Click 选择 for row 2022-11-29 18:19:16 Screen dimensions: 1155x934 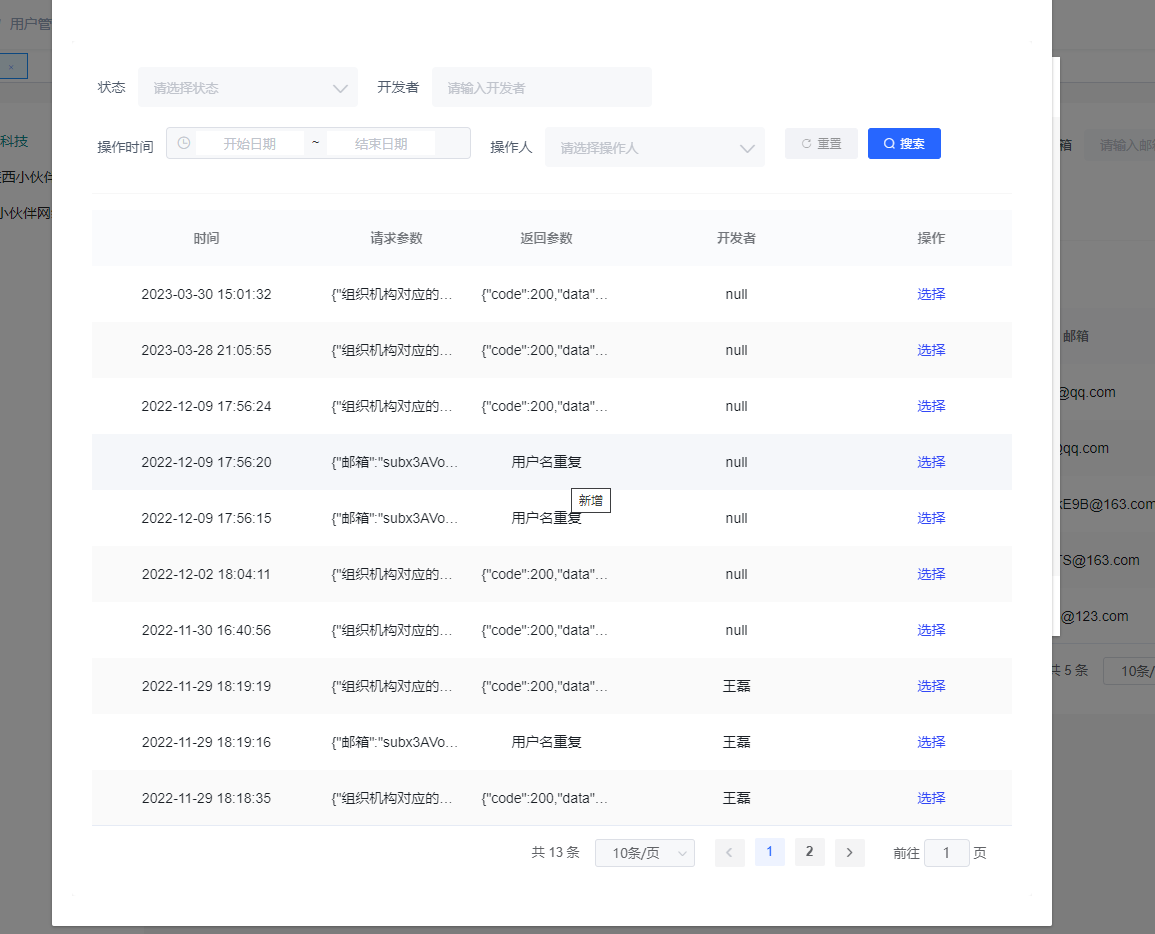coord(931,742)
